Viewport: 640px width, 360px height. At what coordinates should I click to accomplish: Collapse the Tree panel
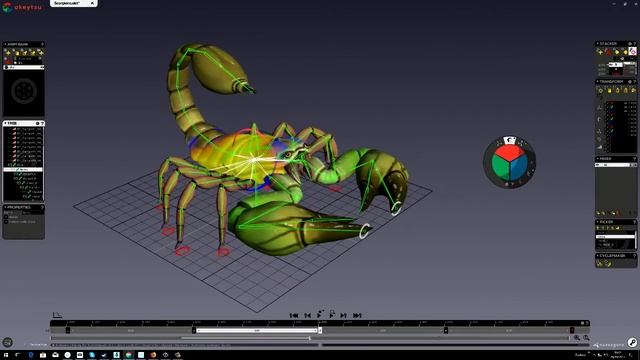point(5,123)
